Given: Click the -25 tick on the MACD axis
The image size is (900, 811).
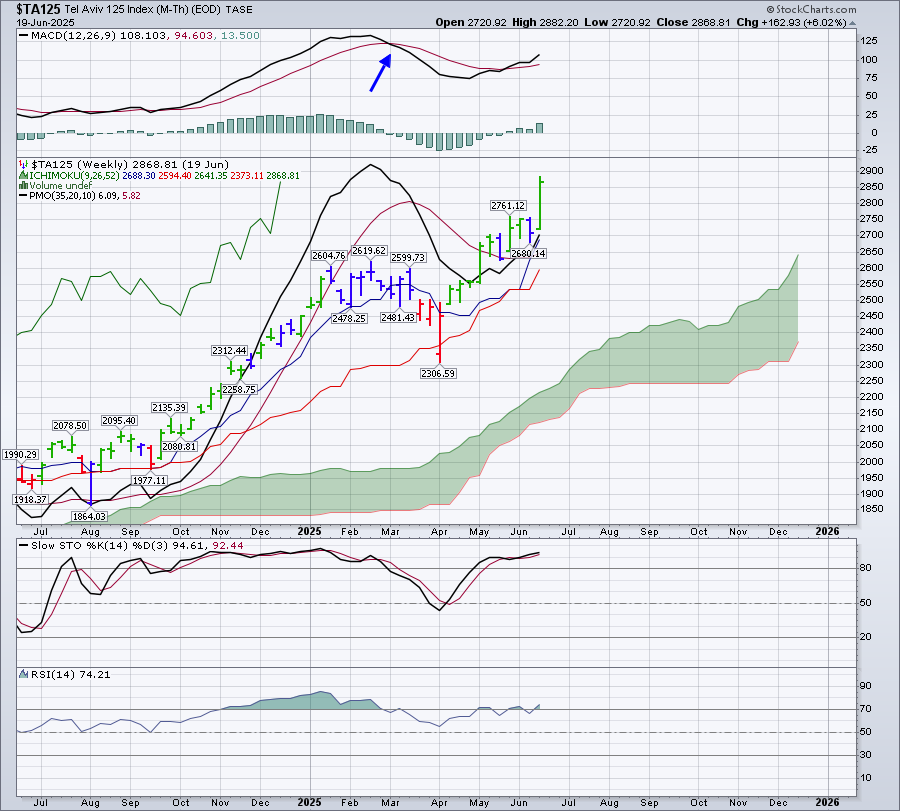Looking at the screenshot, I should tap(869, 150).
